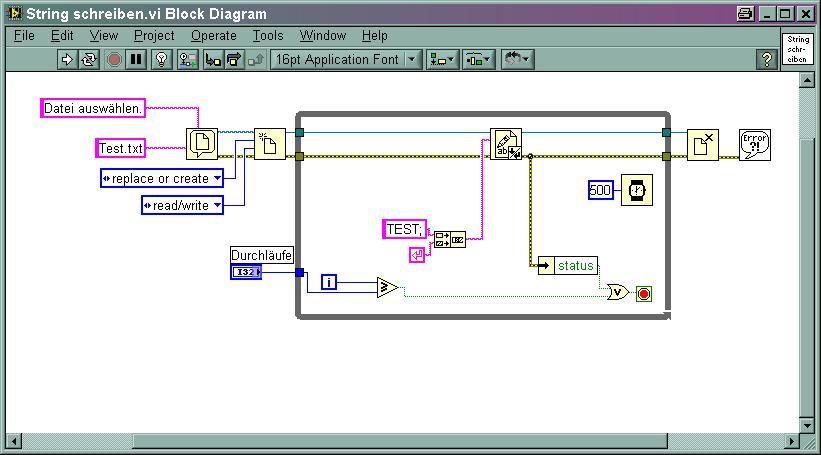The image size is (821, 455).
Task: Select the Greater Or Equal comparison node
Action: point(387,287)
